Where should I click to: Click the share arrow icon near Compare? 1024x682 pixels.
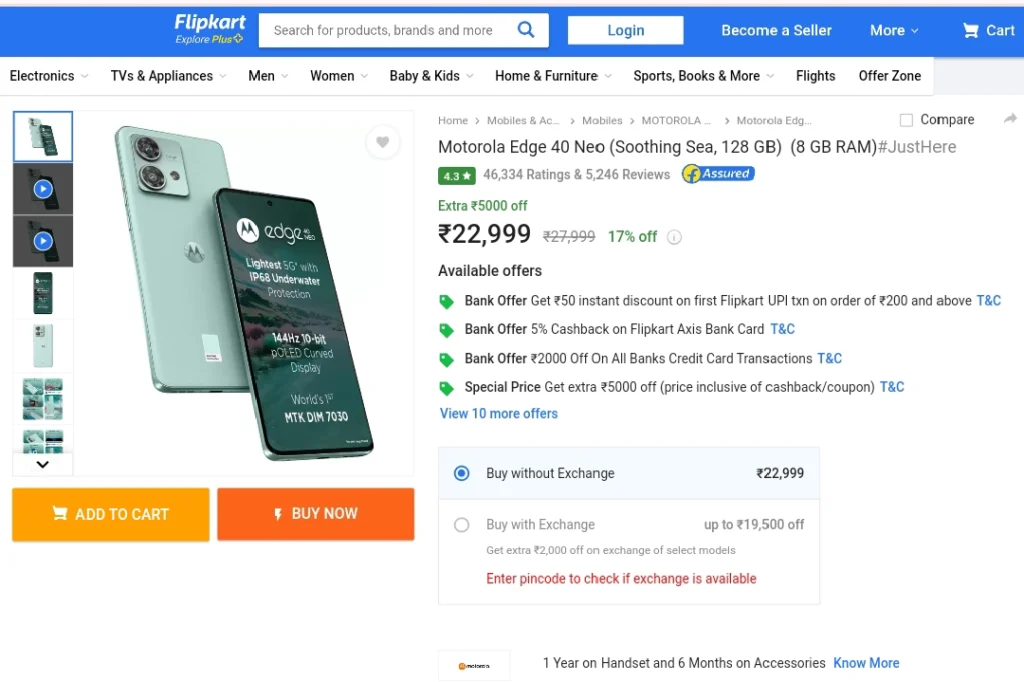1010,118
